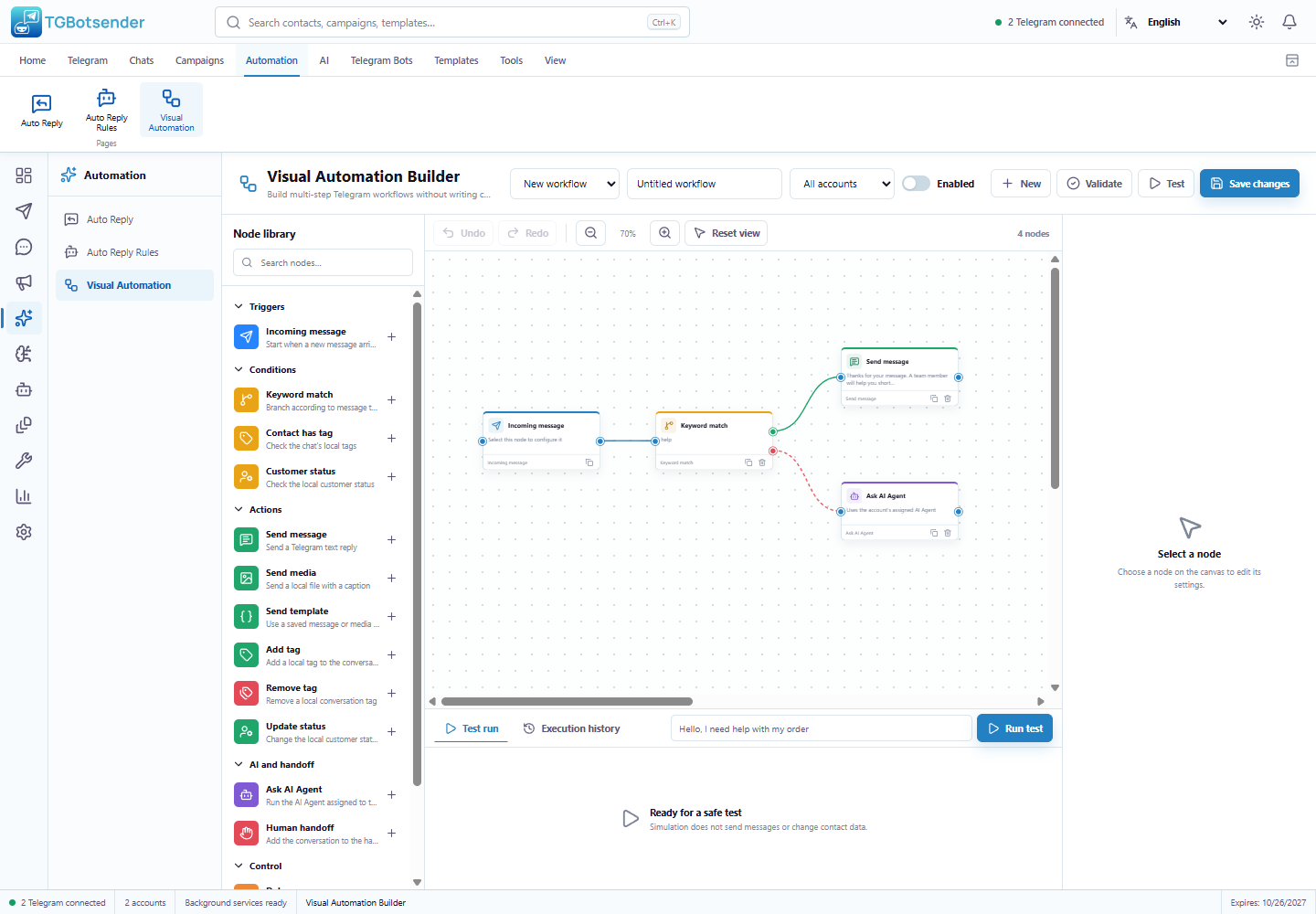The height and width of the screenshot is (914, 1316).
Task: Switch to the Execution history tab
Action: coord(572,728)
